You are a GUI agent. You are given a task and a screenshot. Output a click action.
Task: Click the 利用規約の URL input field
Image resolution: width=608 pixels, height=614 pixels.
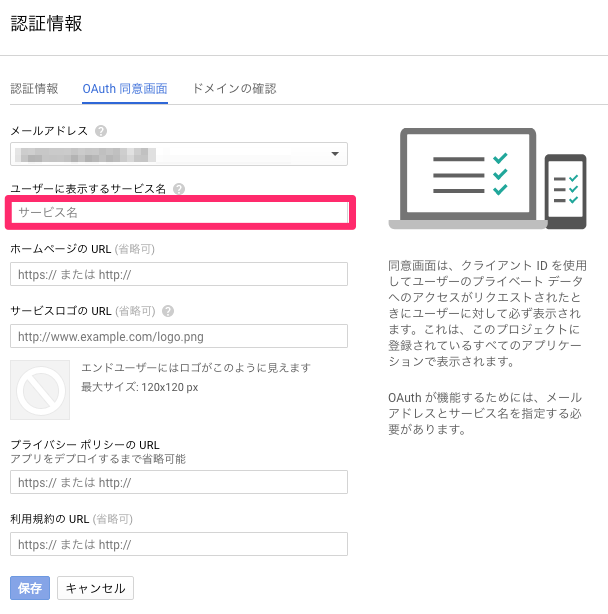(179, 544)
